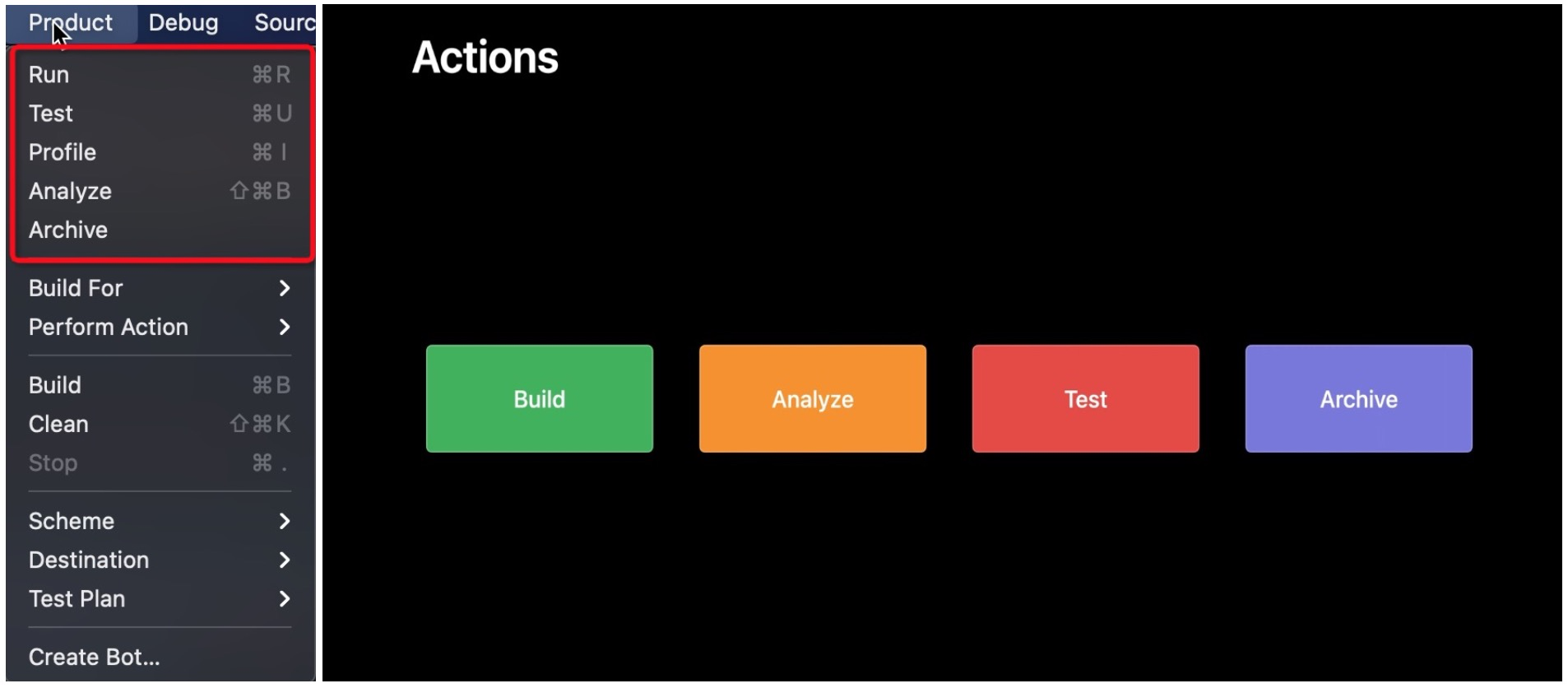The width and height of the screenshot is (1568, 688).
Task: Click the purple Archive button
Action: pyautogui.click(x=1359, y=399)
